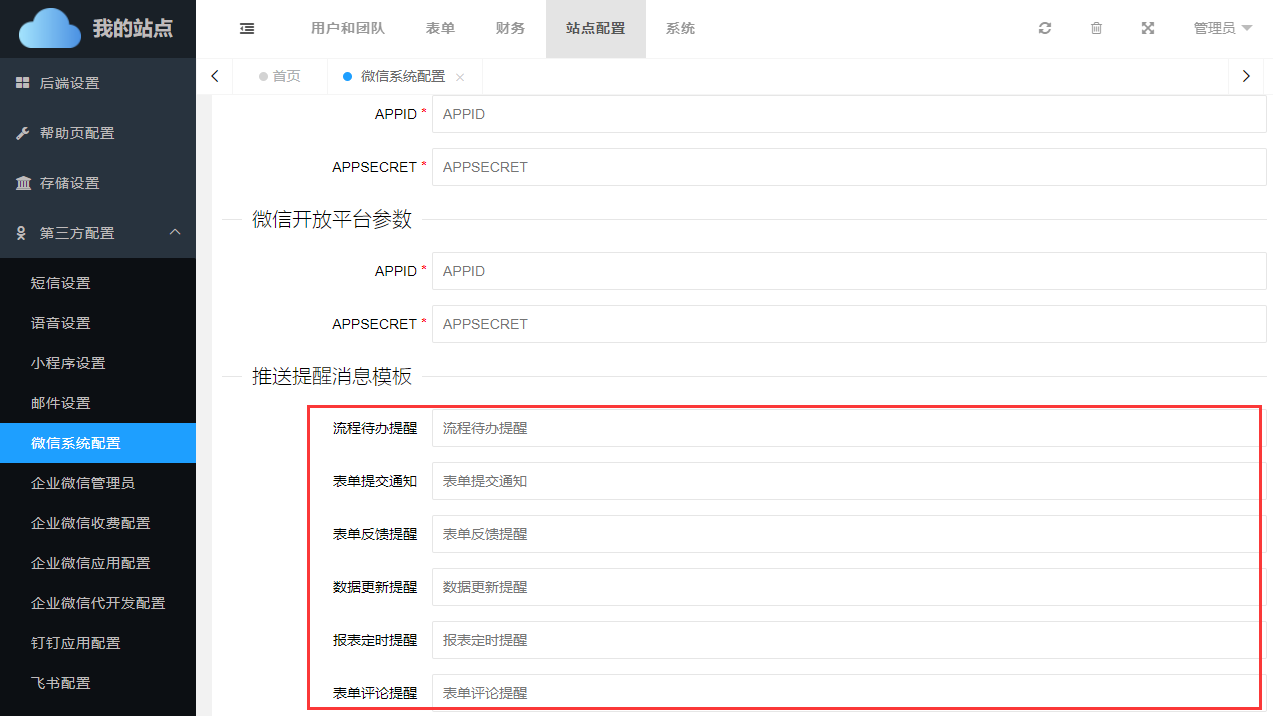Screen dimensions: 1273x716
Task: Open 后端设置 in the sidebar
Action: 69,83
